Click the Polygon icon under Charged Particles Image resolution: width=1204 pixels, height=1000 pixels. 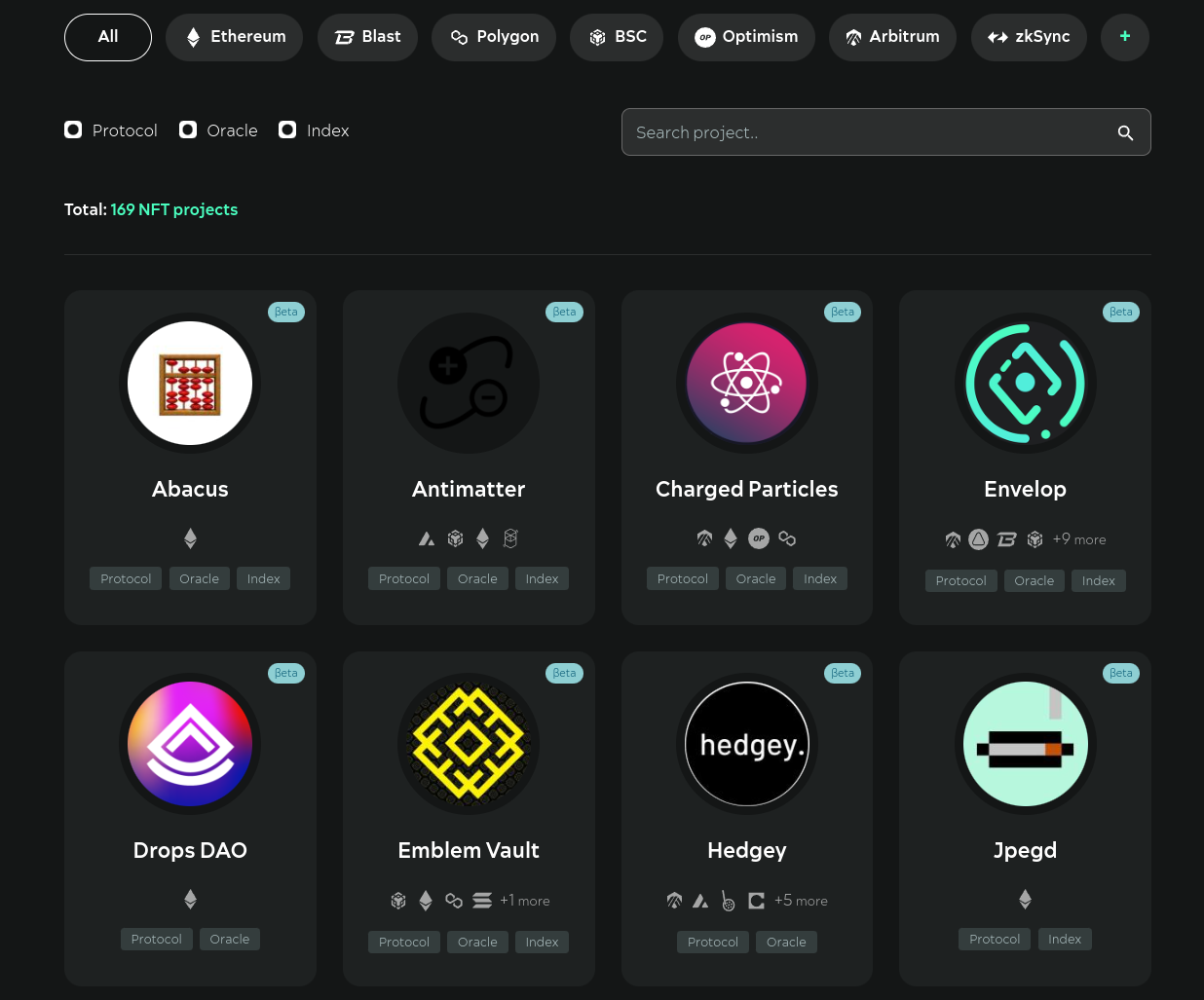[787, 538]
